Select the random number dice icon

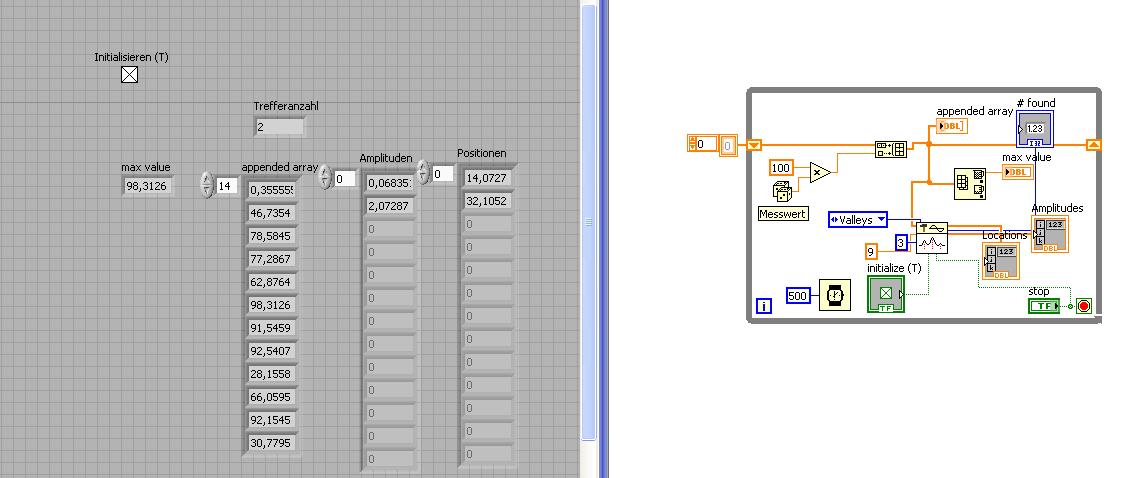782,192
